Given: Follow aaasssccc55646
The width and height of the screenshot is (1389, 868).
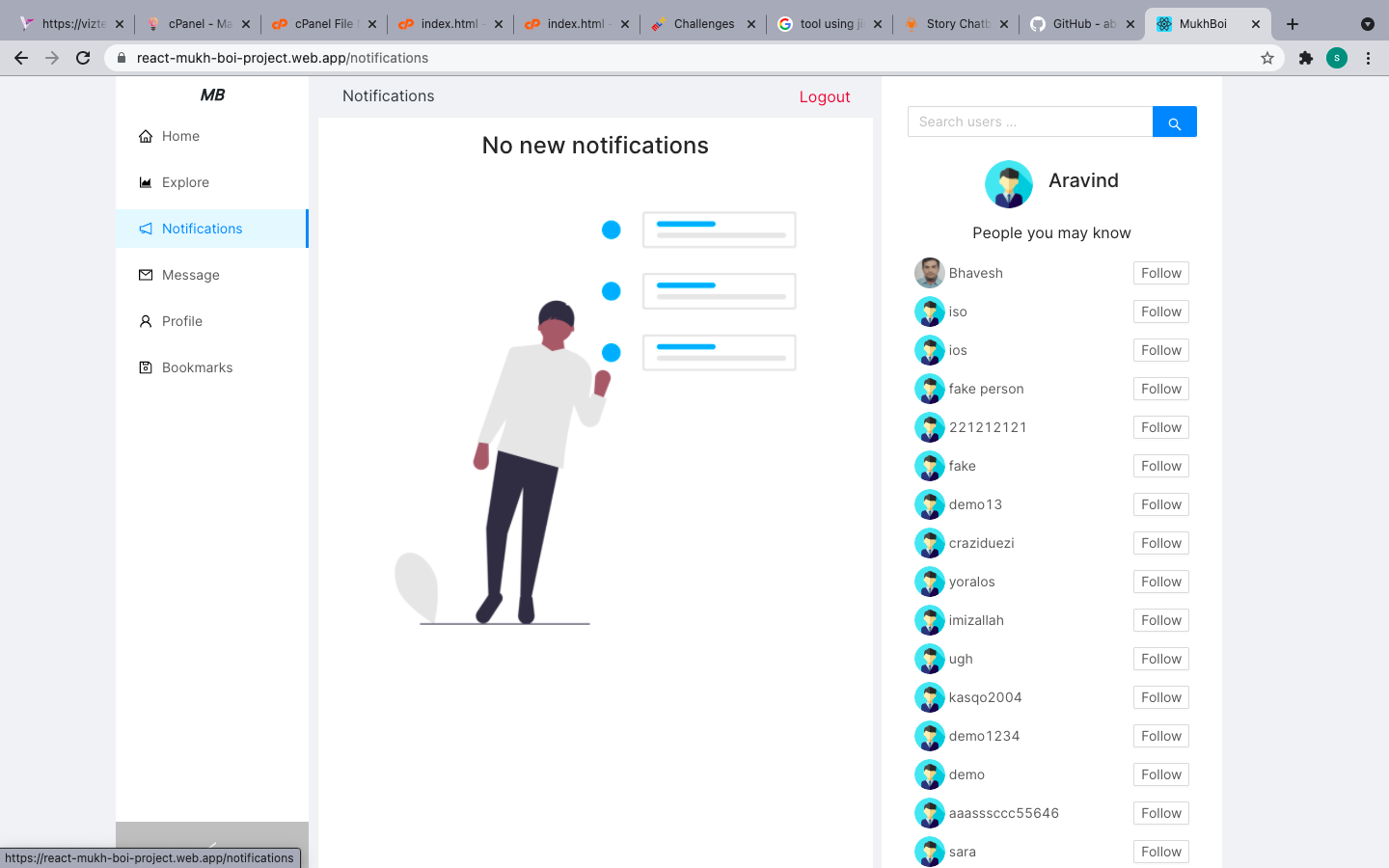Looking at the screenshot, I should click(1161, 813).
